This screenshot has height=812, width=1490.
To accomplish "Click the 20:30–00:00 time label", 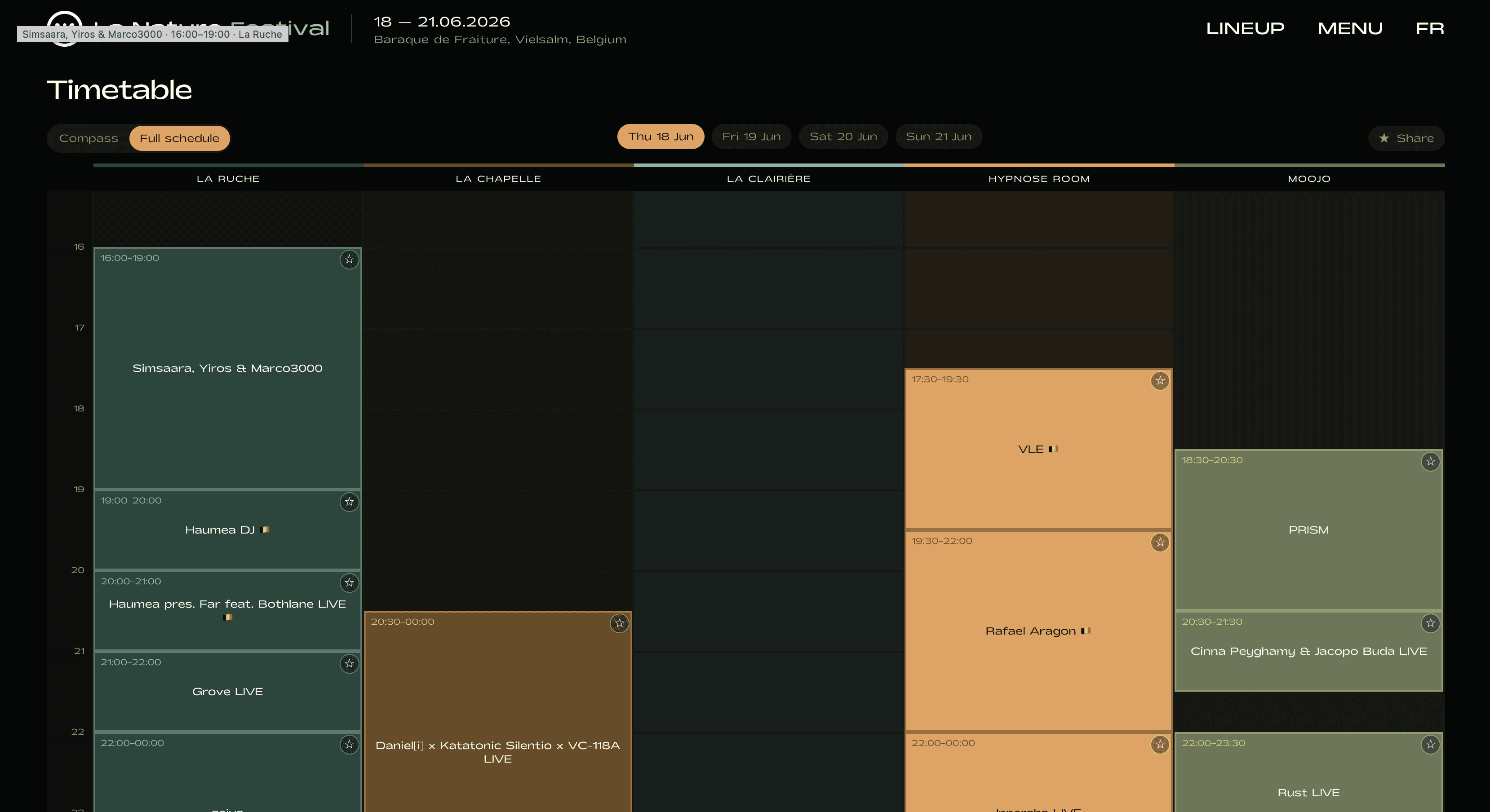I will [x=403, y=622].
